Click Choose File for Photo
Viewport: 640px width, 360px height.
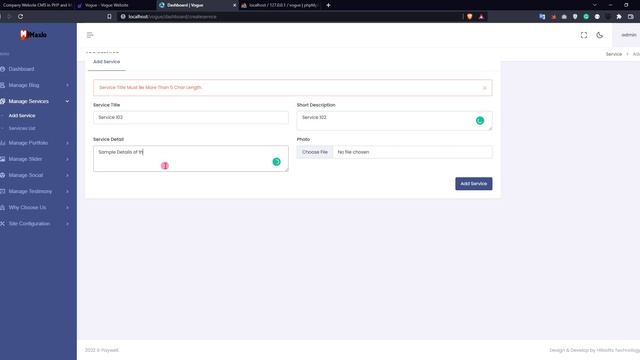315,152
